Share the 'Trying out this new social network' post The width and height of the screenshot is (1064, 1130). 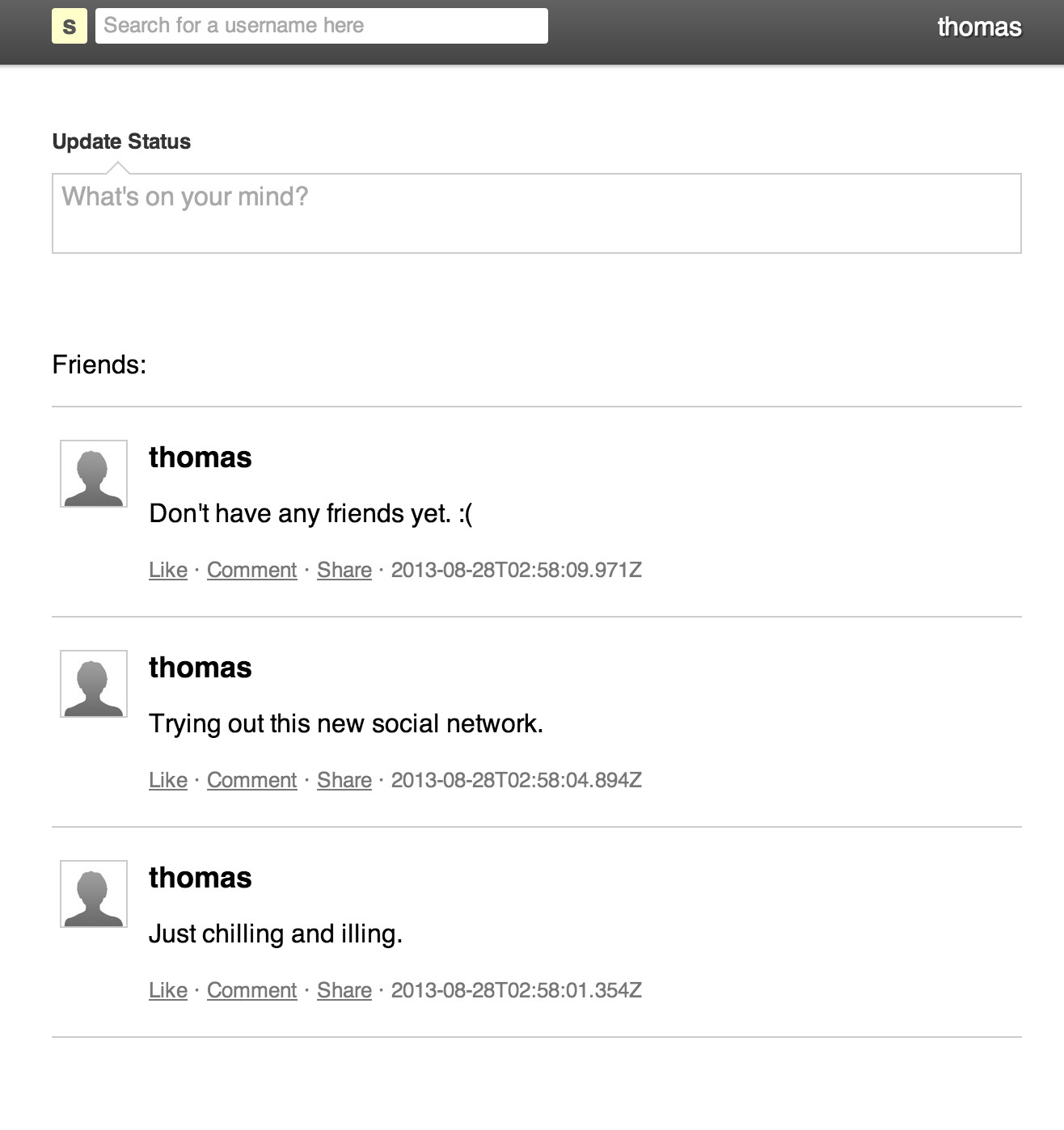[344, 780]
